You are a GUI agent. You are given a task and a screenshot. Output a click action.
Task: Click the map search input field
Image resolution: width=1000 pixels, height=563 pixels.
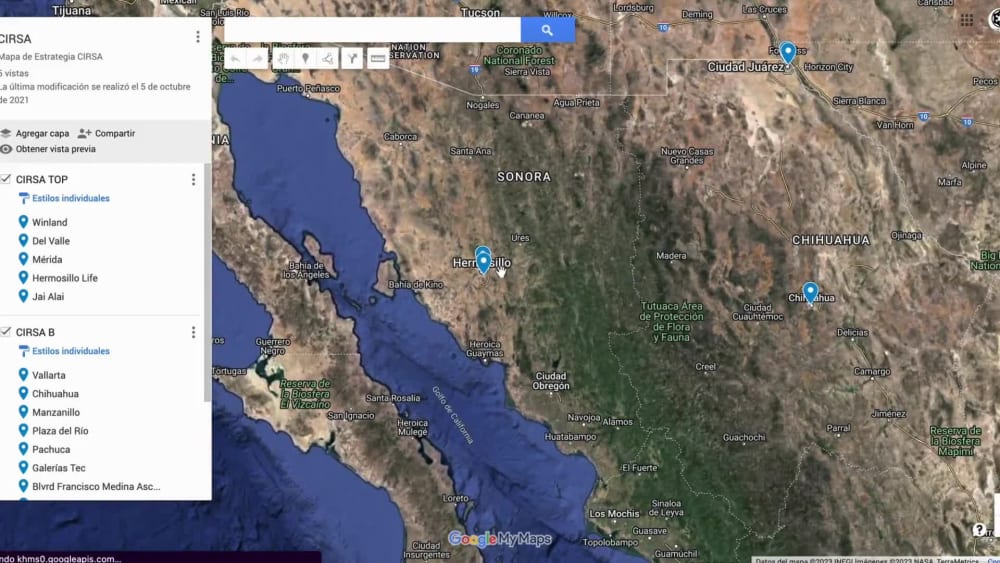coord(372,30)
